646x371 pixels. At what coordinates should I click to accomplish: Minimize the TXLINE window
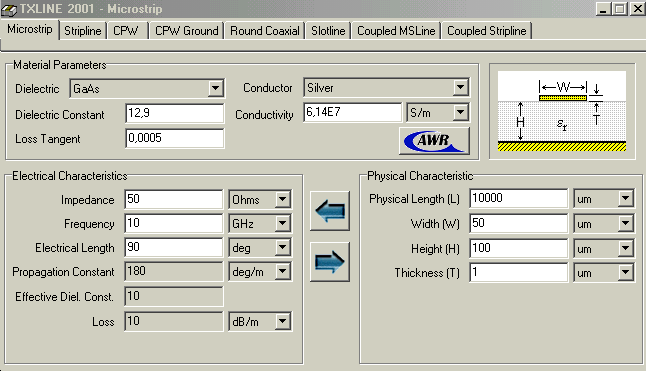603,9
